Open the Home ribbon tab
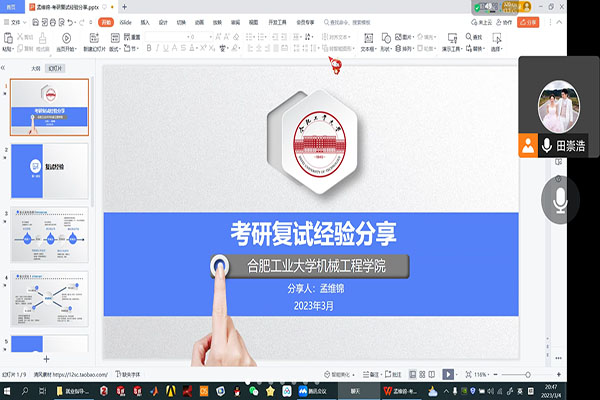Image resolution: width=600 pixels, height=400 pixels. tap(106, 23)
